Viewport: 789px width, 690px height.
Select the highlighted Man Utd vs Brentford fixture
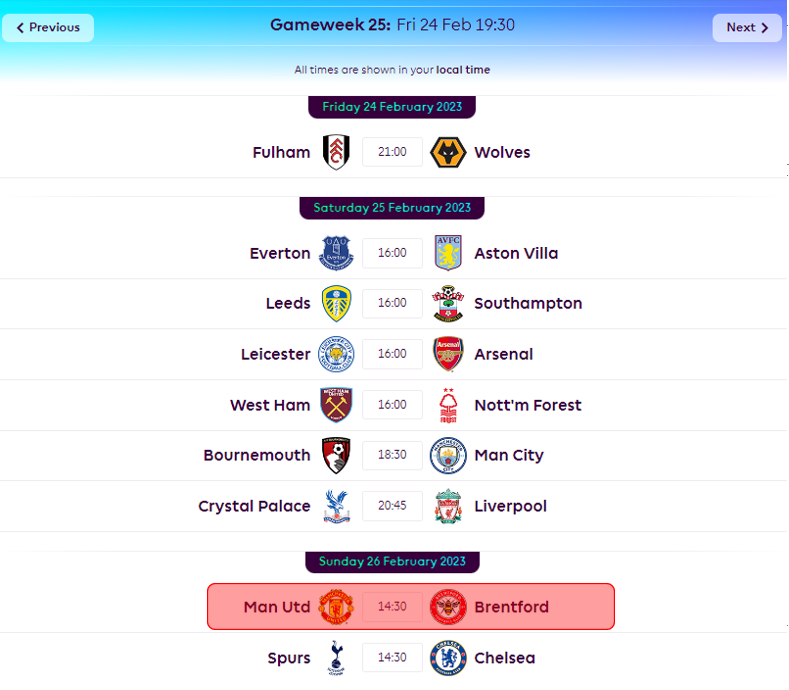tap(411, 606)
